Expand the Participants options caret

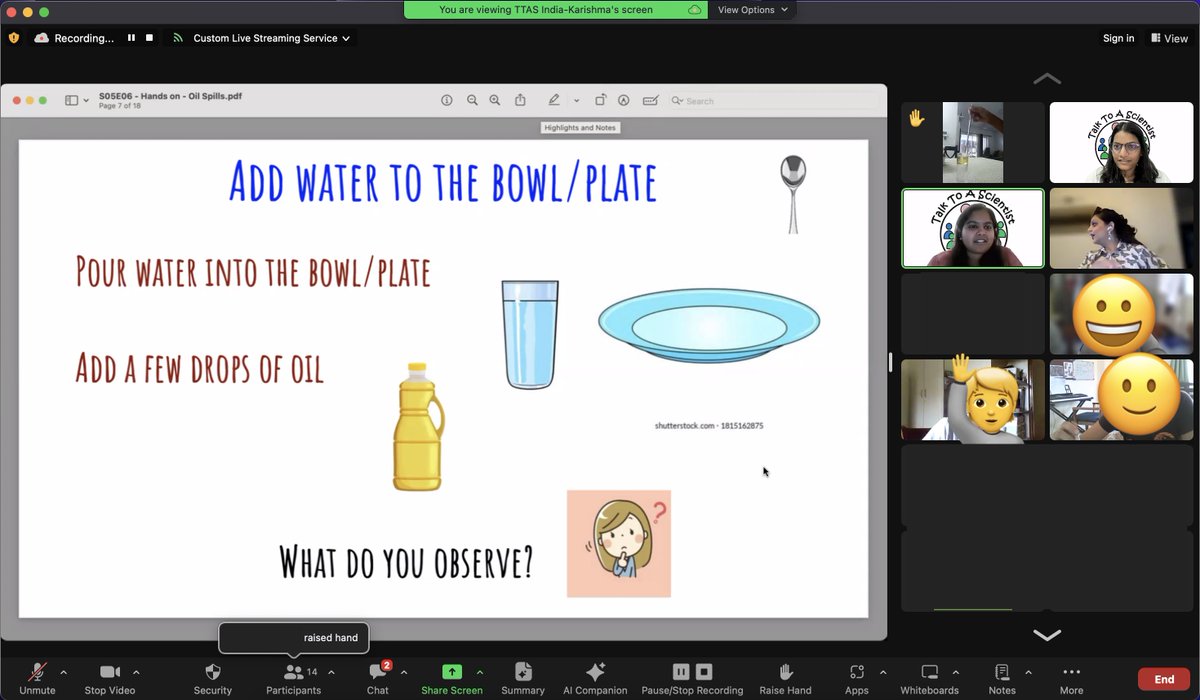point(331,672)
